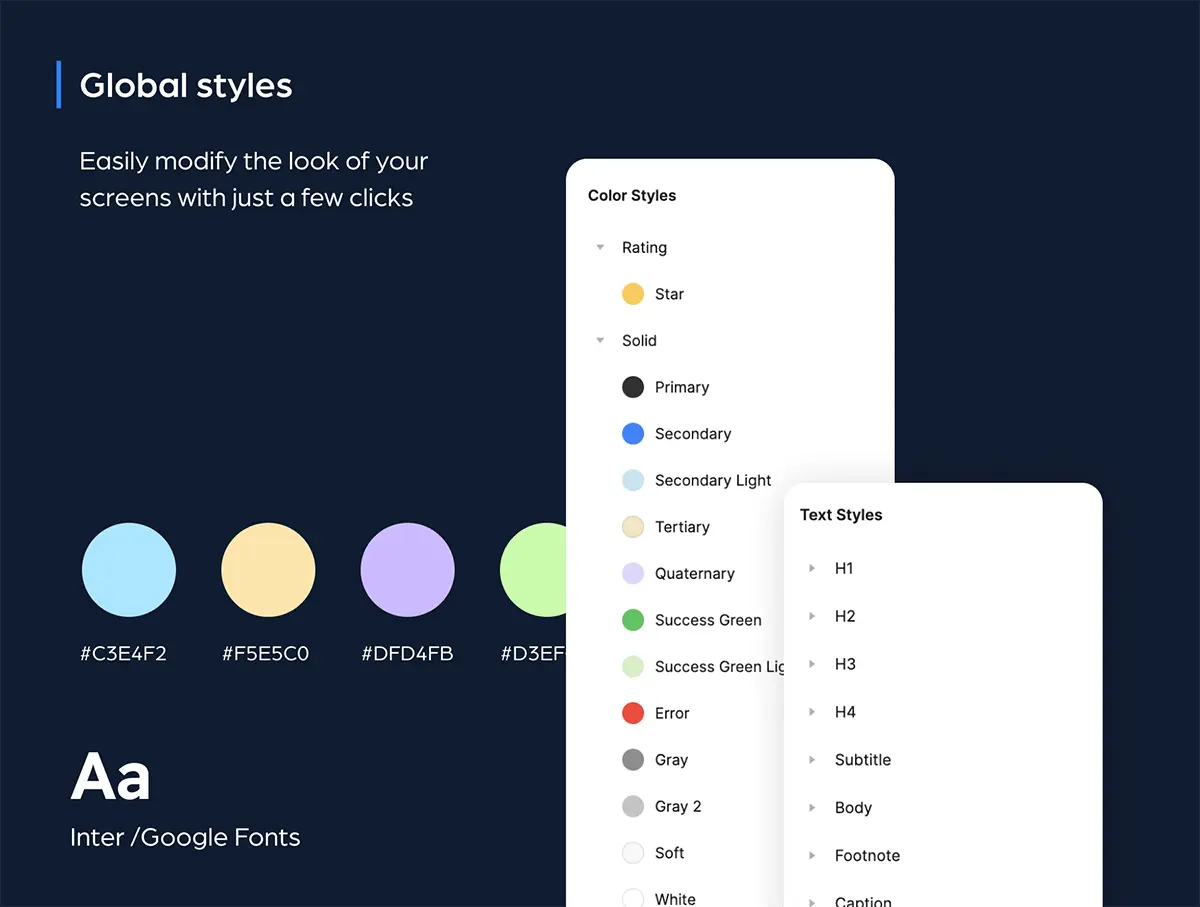Click the Inter /Google Fonts text
The height and width of the screenshot is (907, 1200).
click(185, 837)
